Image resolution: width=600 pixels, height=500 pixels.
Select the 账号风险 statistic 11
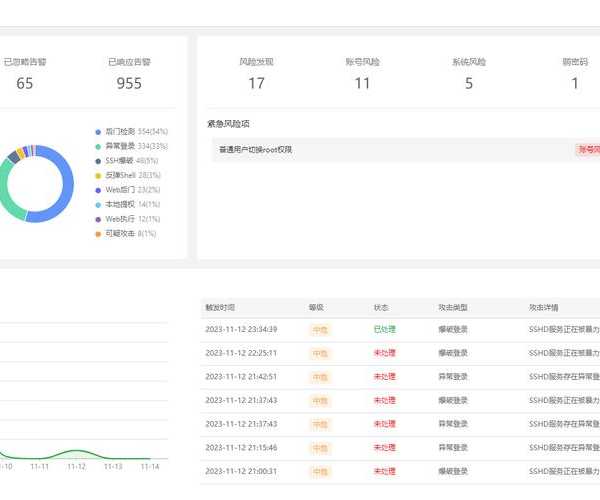click(363, 83)
